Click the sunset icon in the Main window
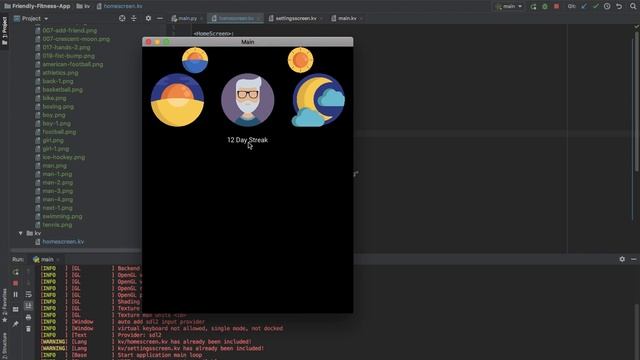Screen dimensions: 640x360 pyautogui.click(x=195, y=60)
